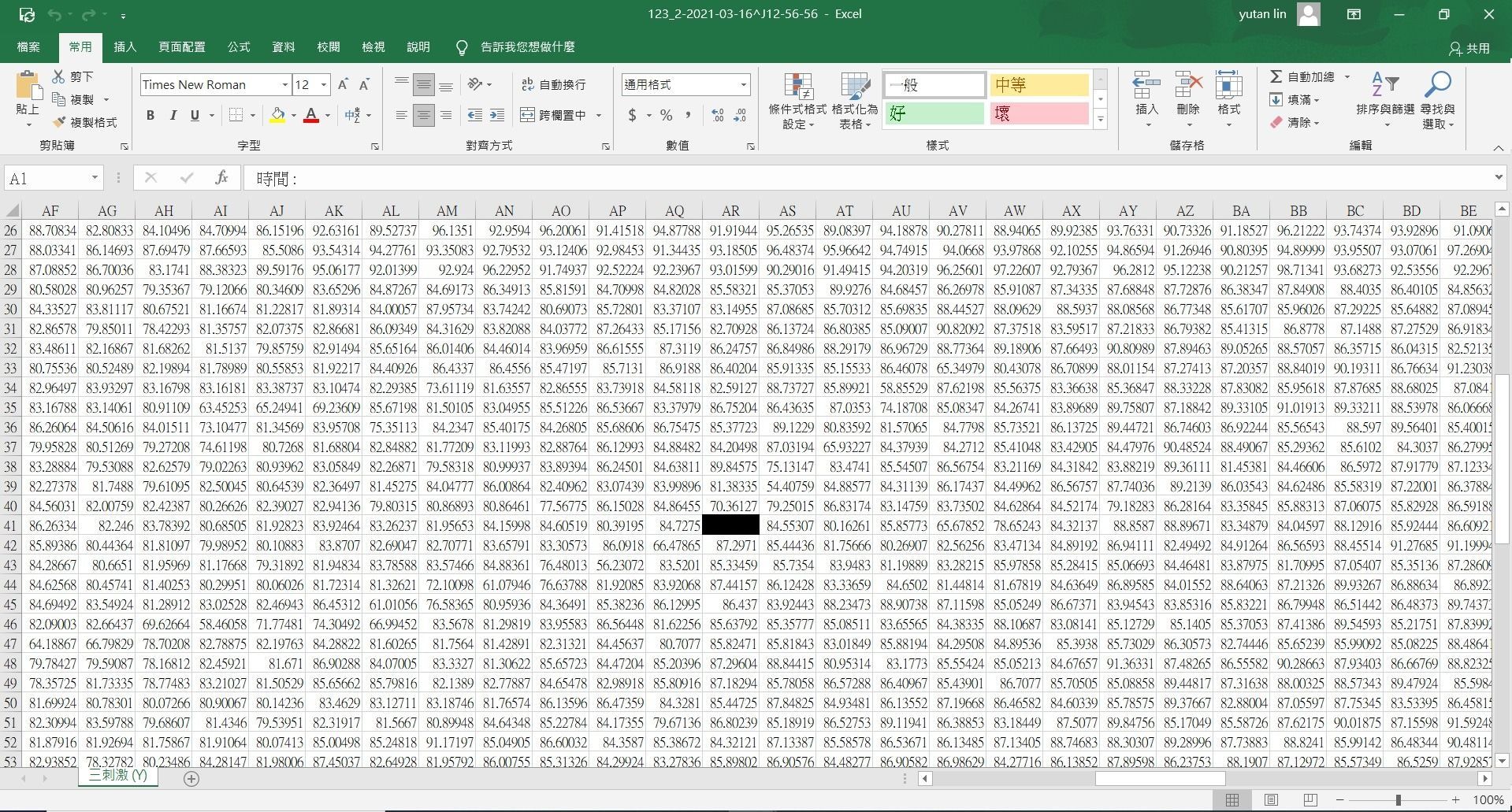Click the Paste clipboard icon
Image resolution: width=1512 pixels, height=812 pixels.
click(28, 87)
